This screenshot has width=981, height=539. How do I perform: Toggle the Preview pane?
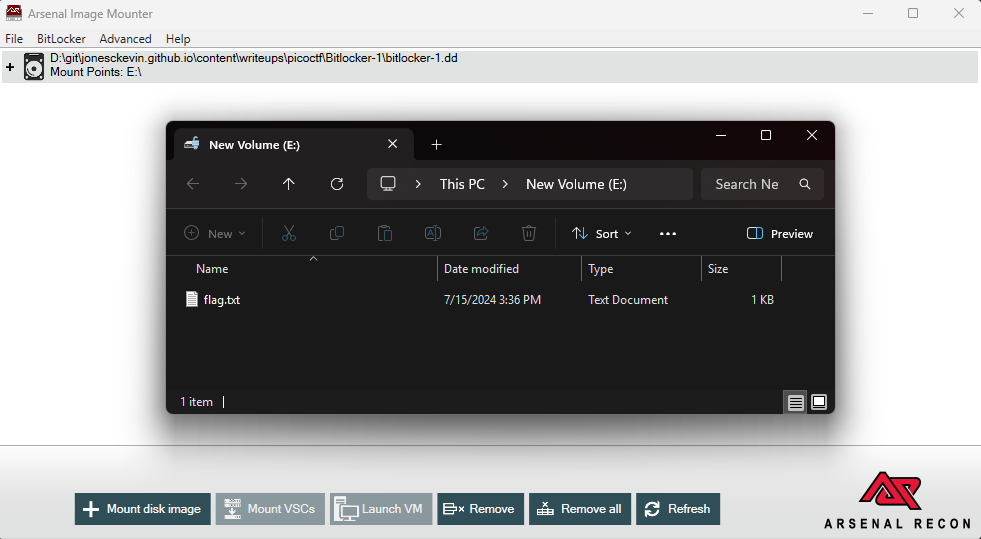pos(780,233)
